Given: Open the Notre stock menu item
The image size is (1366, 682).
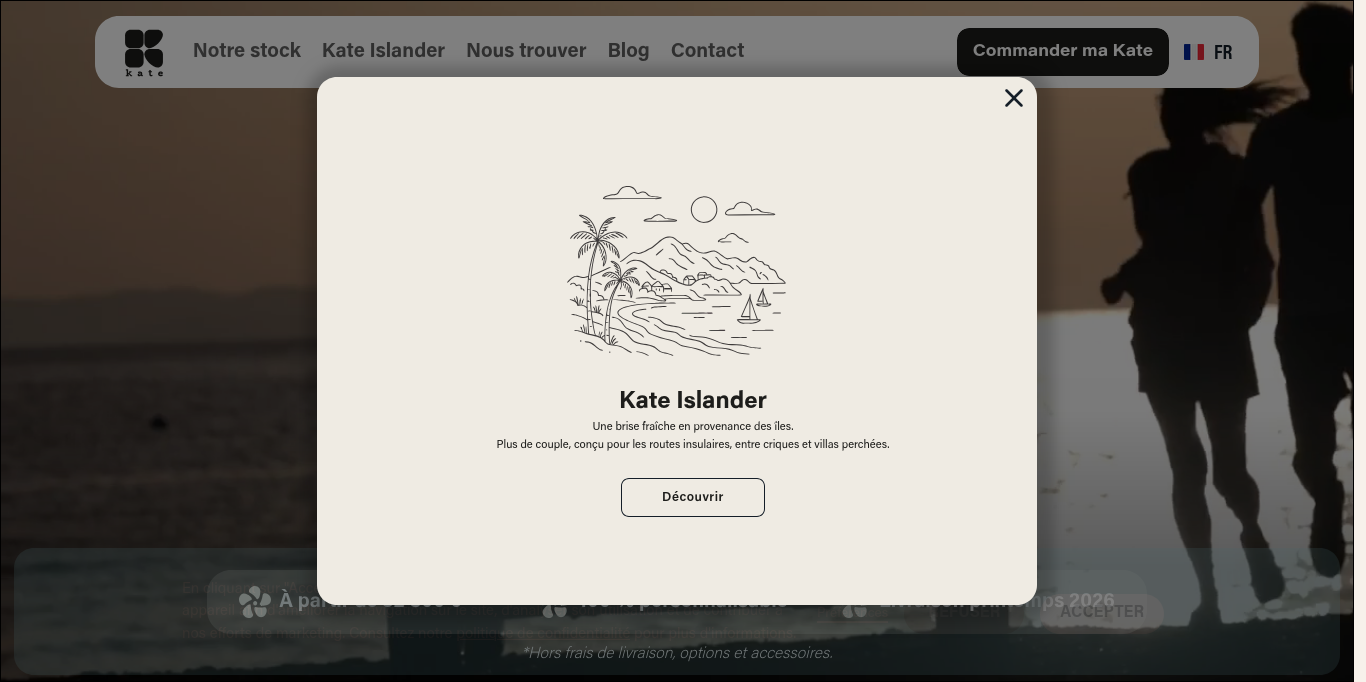Looking at the screenshot, I should (x=246, y=50).
